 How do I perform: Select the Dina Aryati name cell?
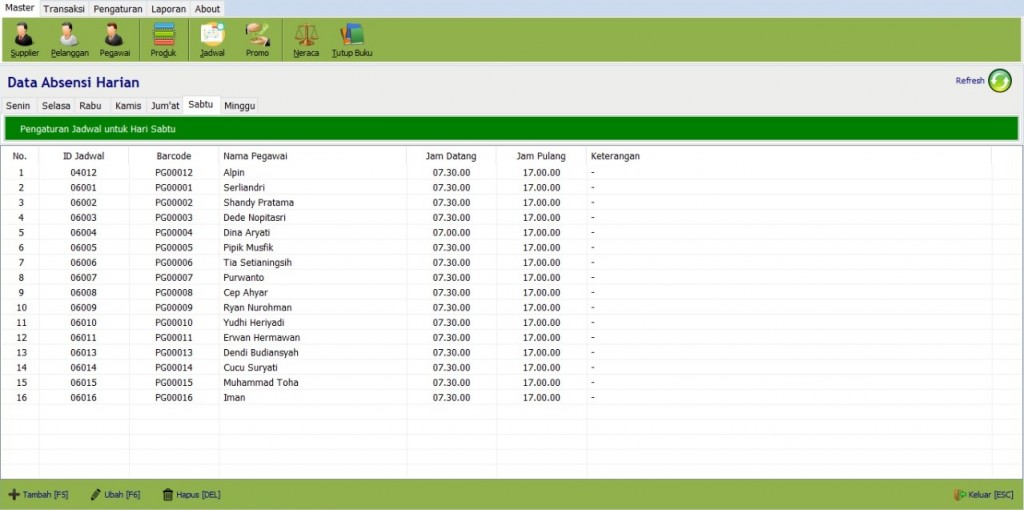click(313, 232)
